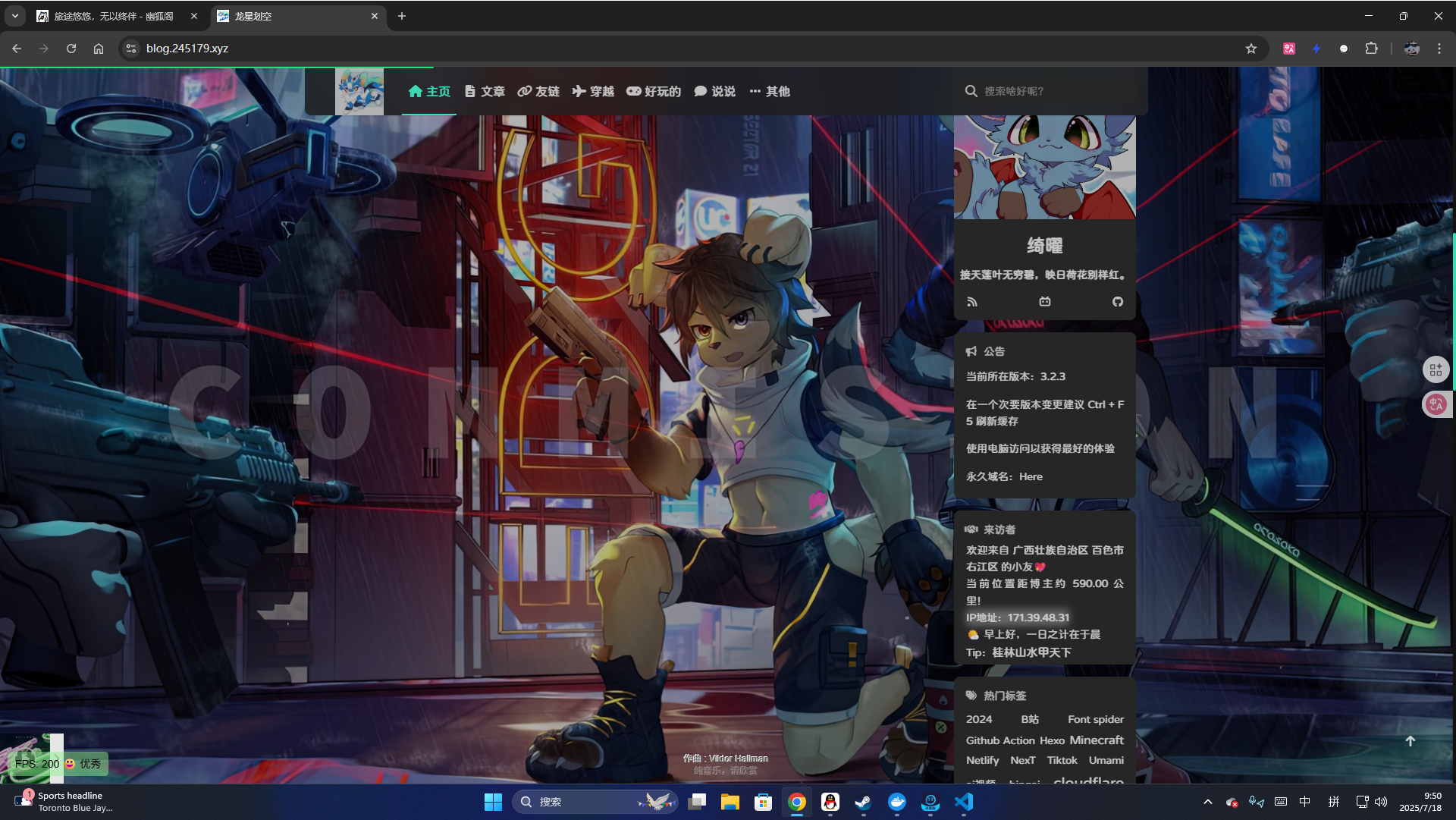1456x820 pixels.
Task: Click the blog logo avatar in navbar
Action: coord(359,91)
